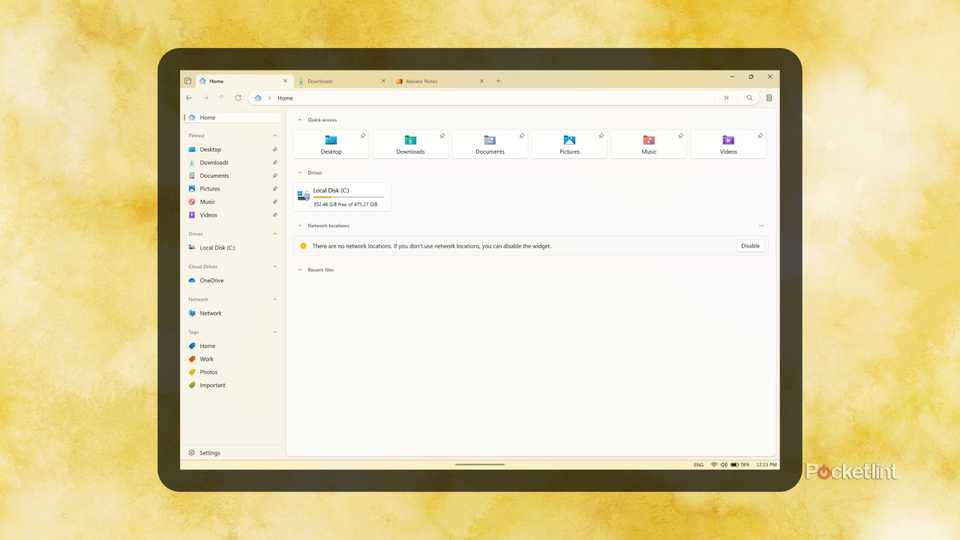Toggle the info pane button beside search

[x=769, y=98]
